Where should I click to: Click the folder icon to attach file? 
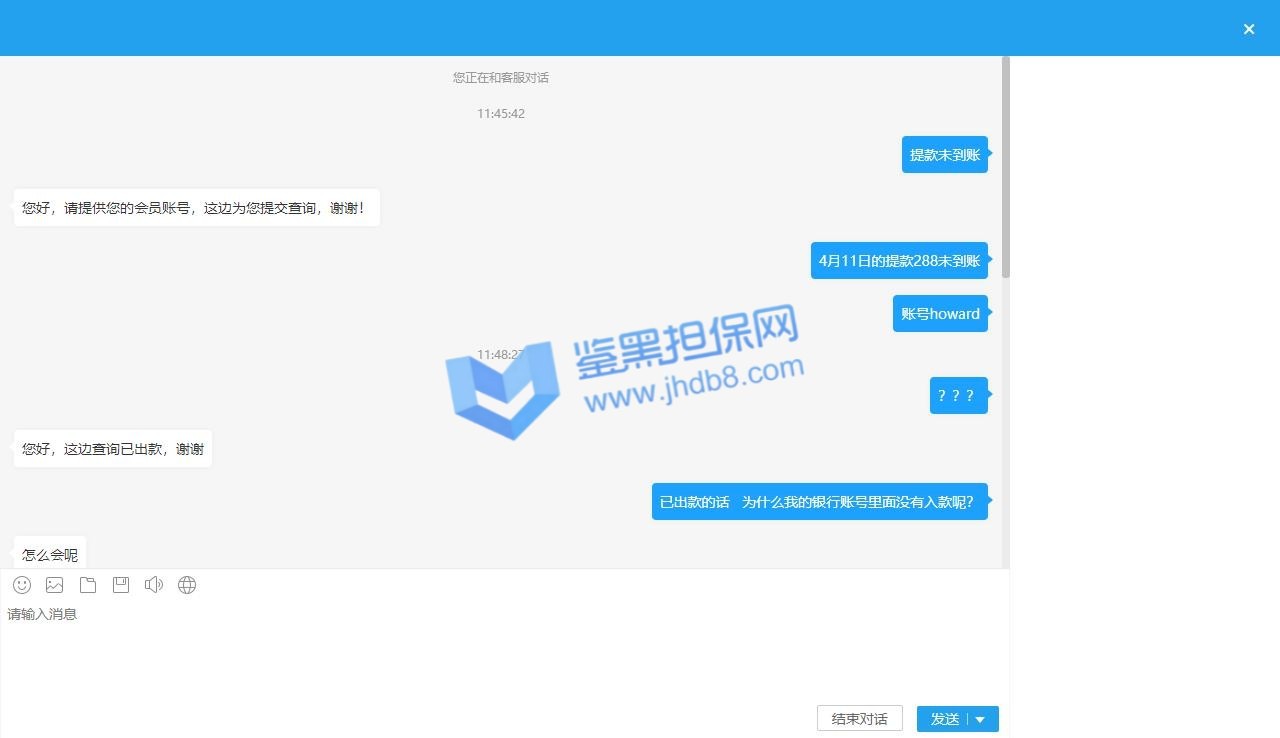point(88,585)
